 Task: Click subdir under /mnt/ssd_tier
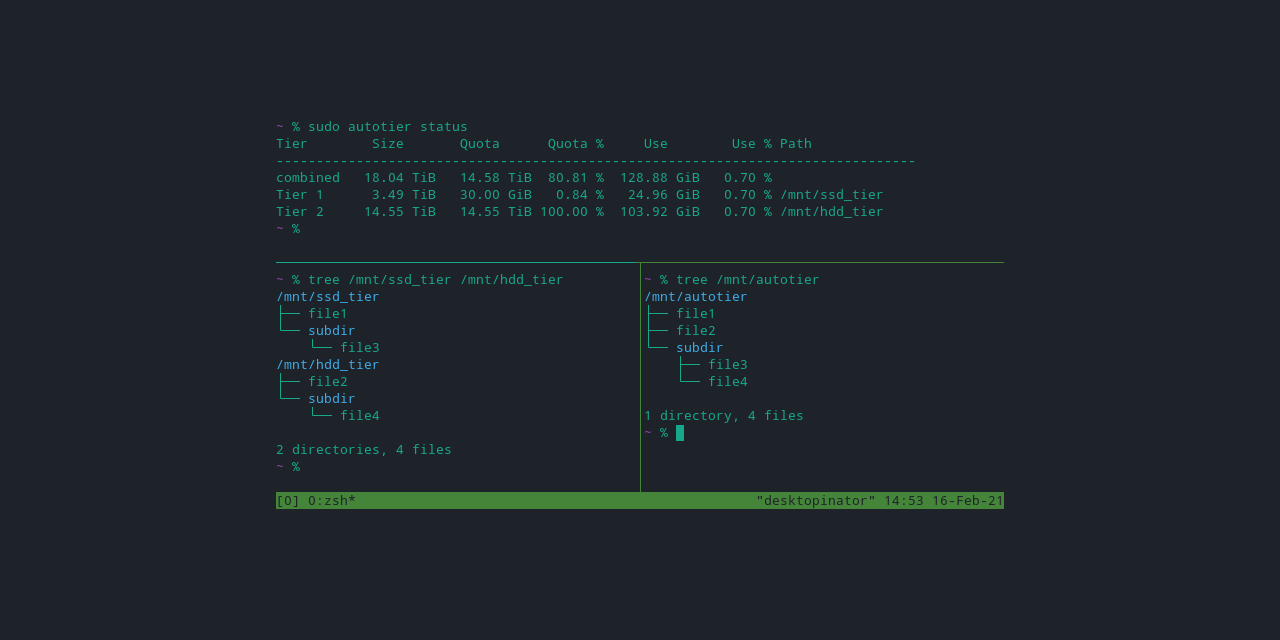(x=332, y=330)
